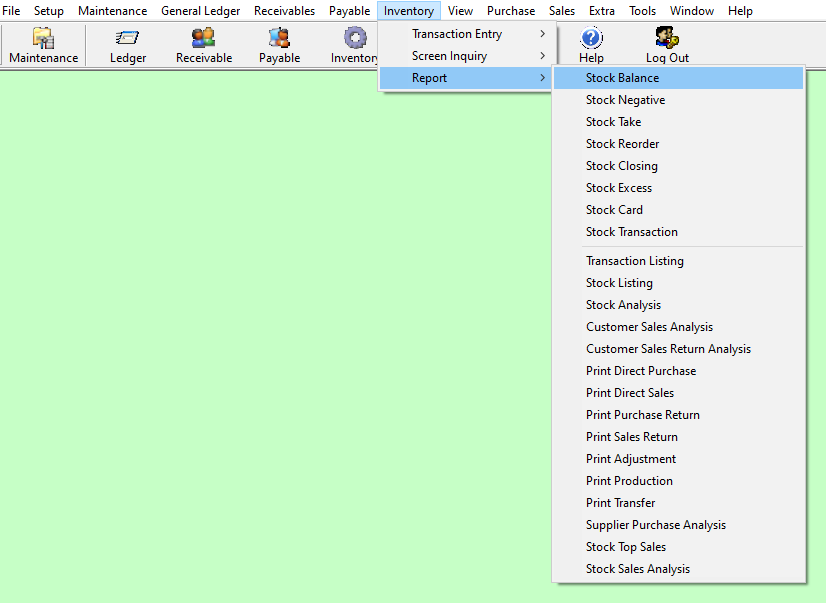The height and width of the screenshot is (603, 826).
Task: Open the Payable toolbar icon
Action: tap(279, 45)
